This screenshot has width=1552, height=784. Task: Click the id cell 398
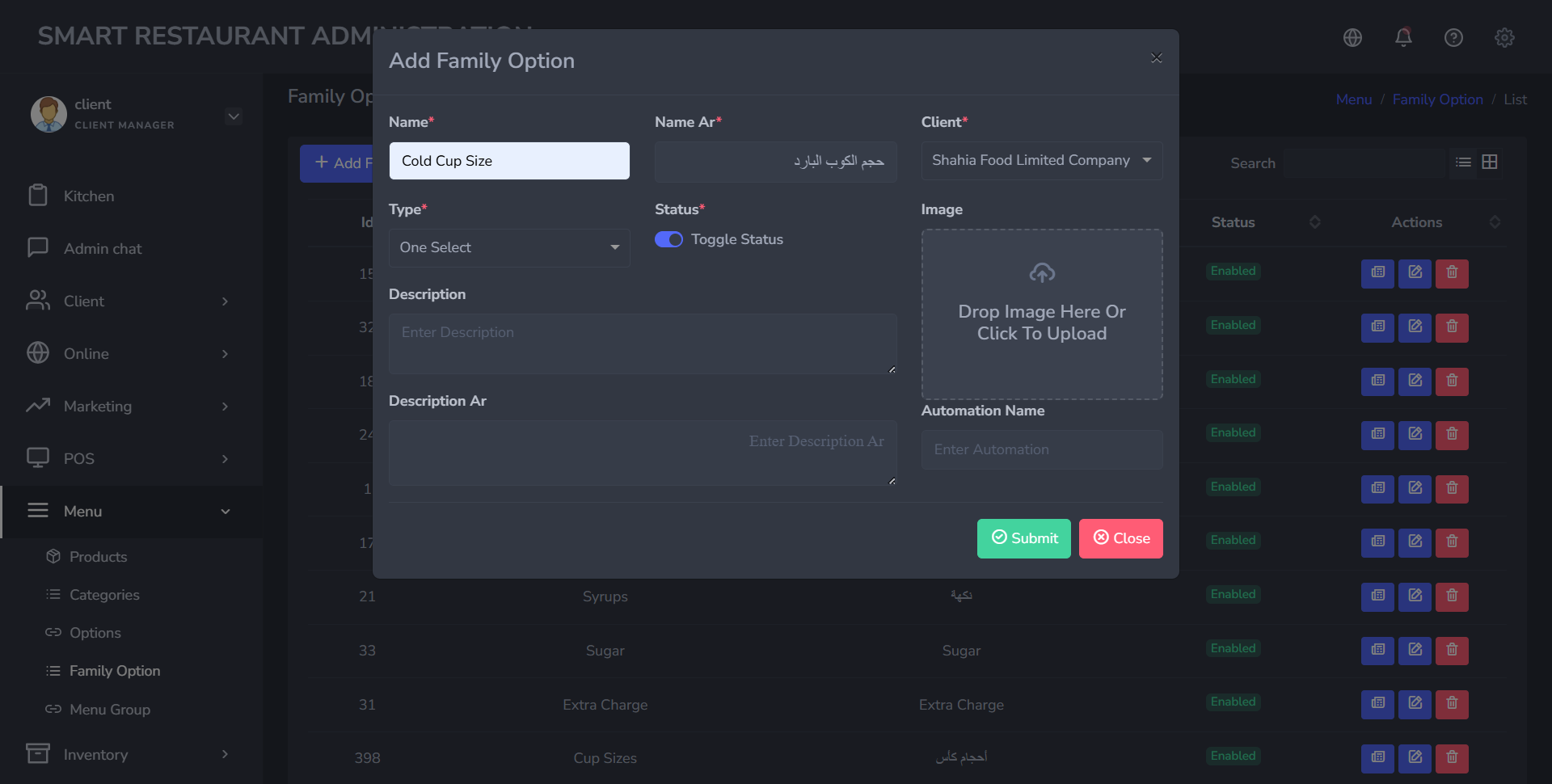(x=367, y=758)
